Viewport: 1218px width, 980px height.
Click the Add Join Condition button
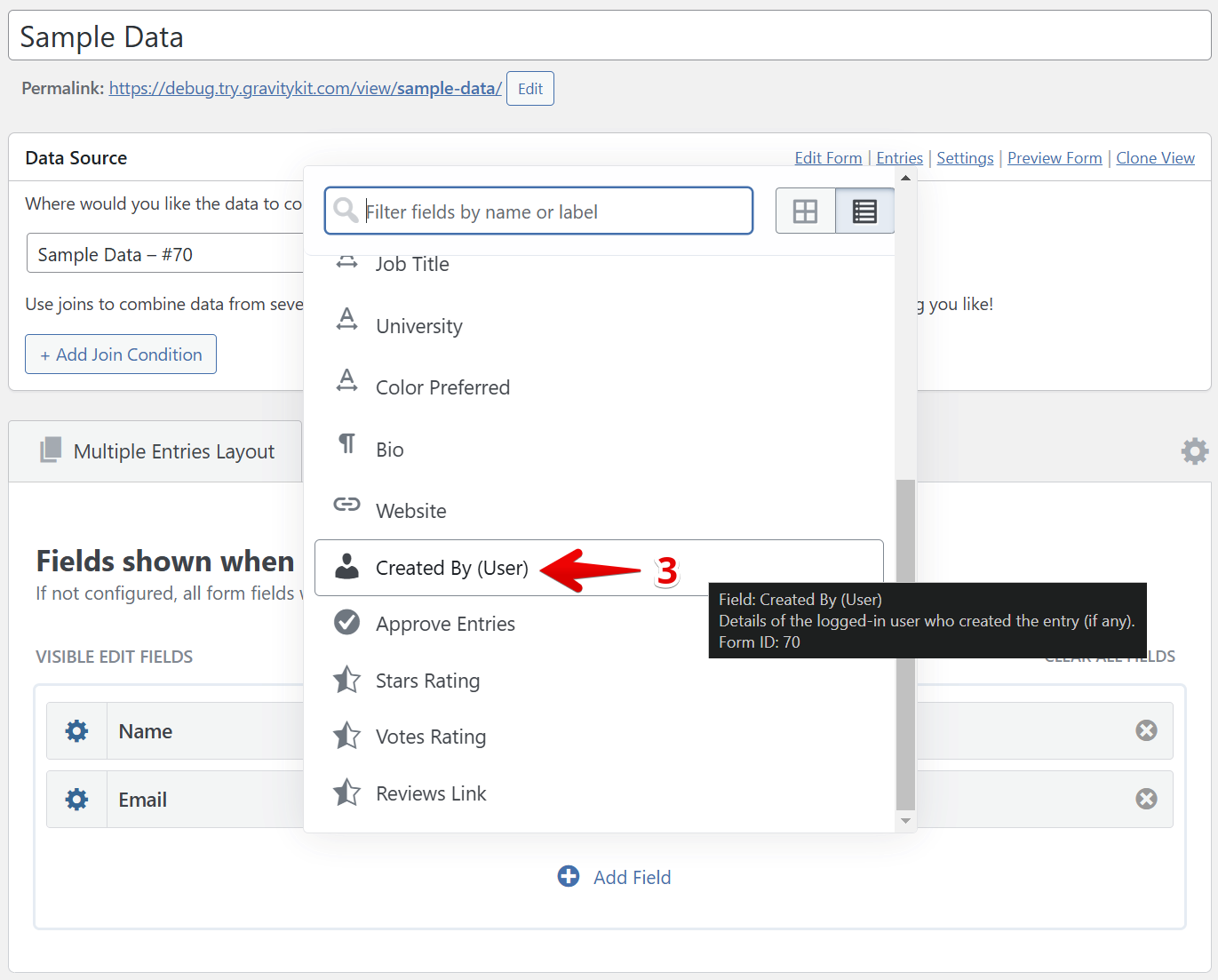click(121, 355)
